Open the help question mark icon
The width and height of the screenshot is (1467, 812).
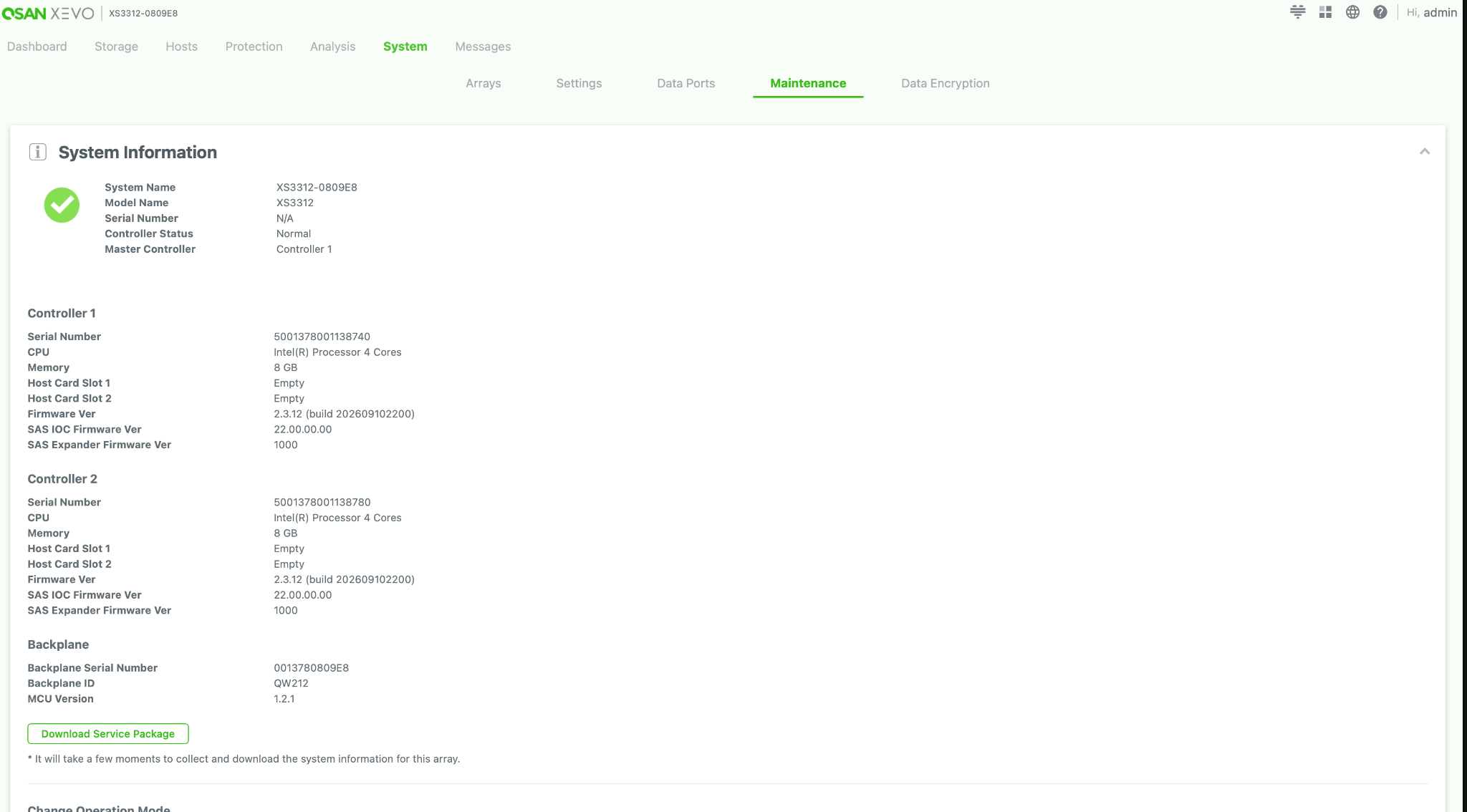click(1380, 12)
